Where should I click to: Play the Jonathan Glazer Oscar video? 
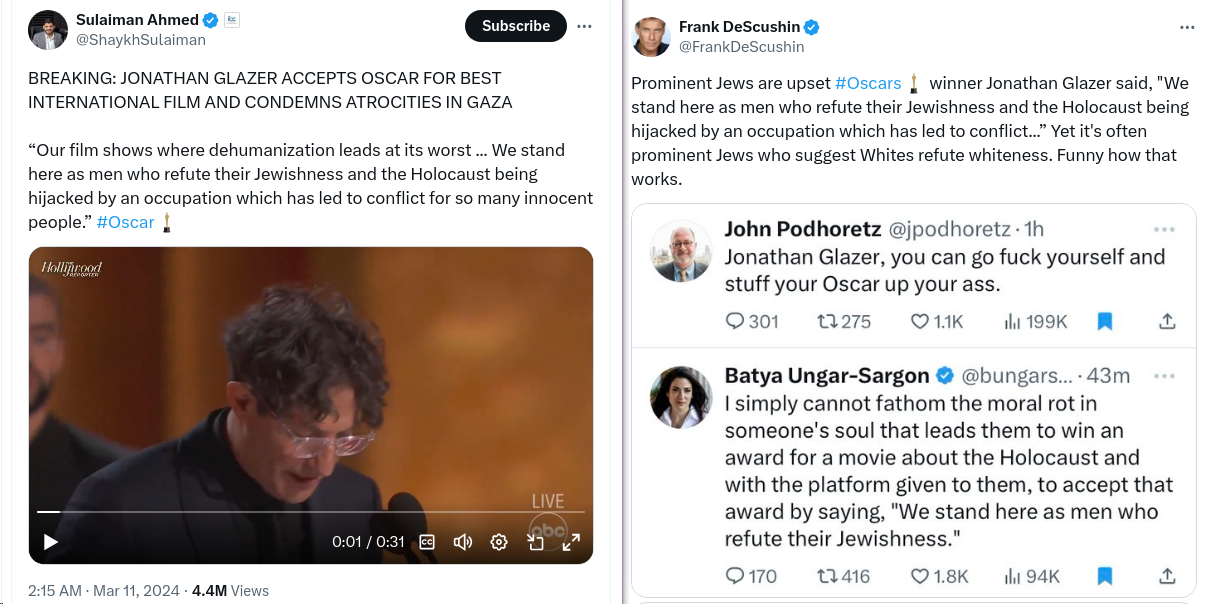[51, 542]
